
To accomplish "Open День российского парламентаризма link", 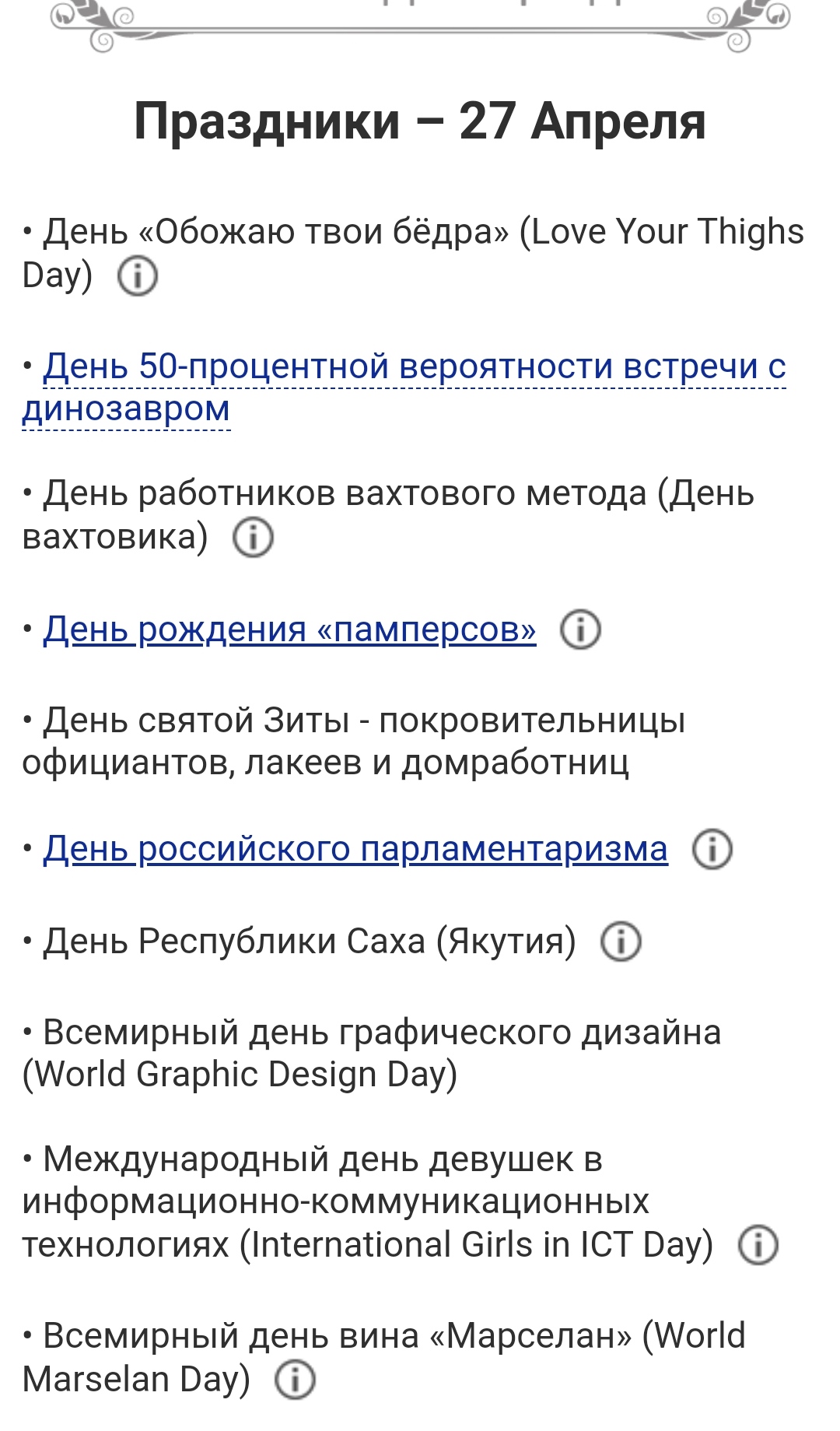I will pos(355,849).
